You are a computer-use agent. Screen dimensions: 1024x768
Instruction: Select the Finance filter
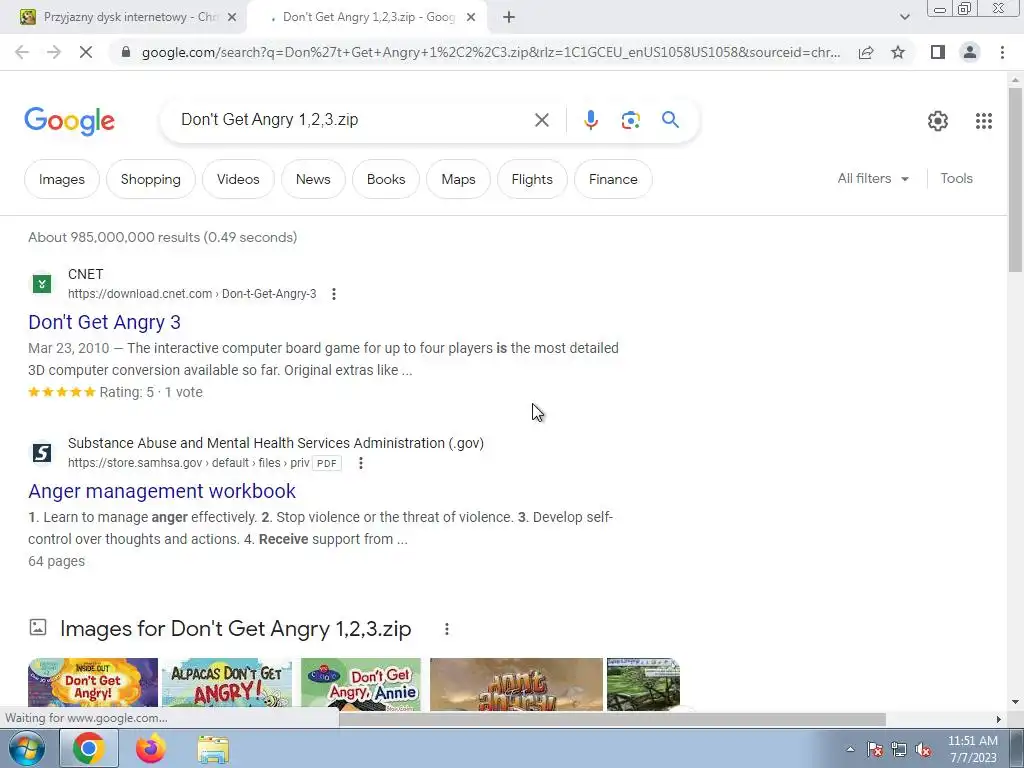(x=613, y=179)
